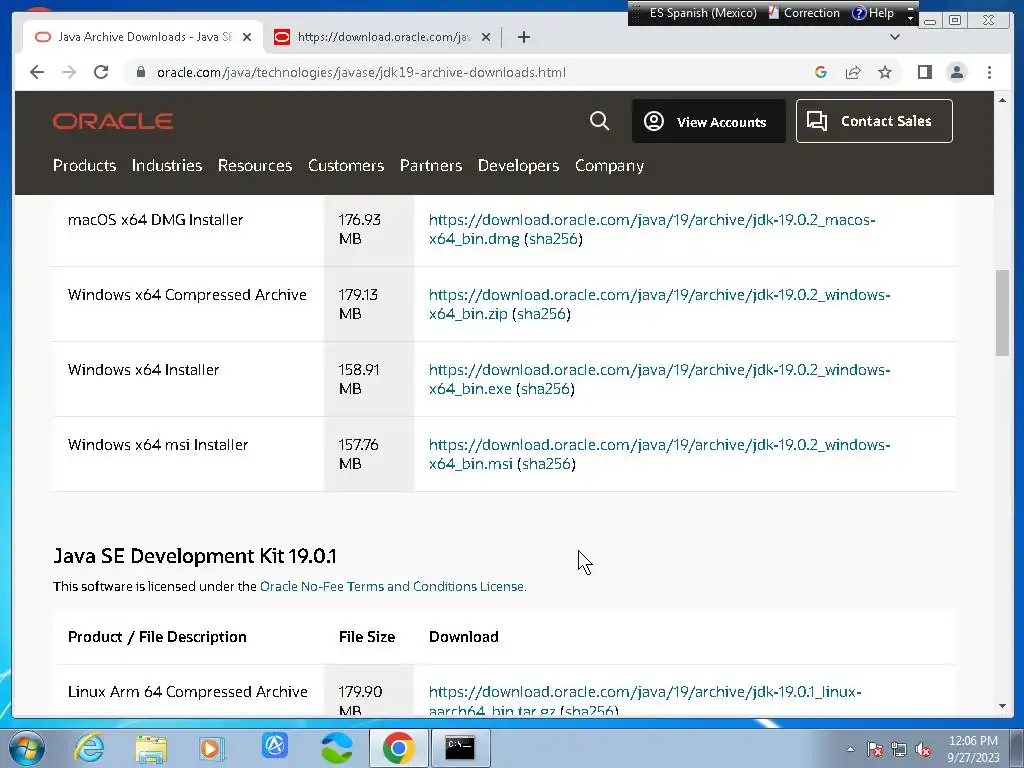Click the Google icon in address bar
The image size is (1024, 768).
[821, 72]
